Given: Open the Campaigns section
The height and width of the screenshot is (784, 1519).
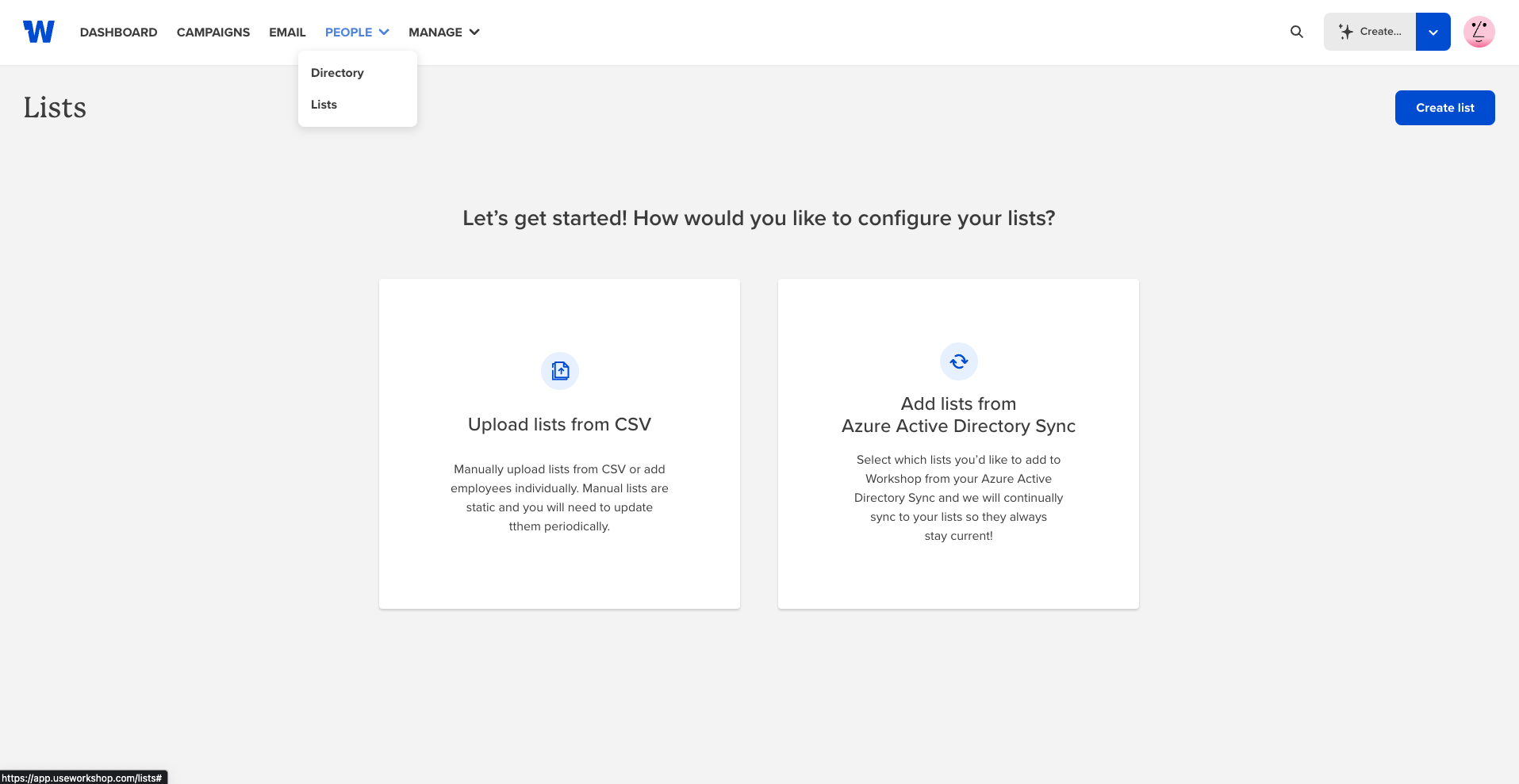Looking at the screenshot, I should 213,32.
